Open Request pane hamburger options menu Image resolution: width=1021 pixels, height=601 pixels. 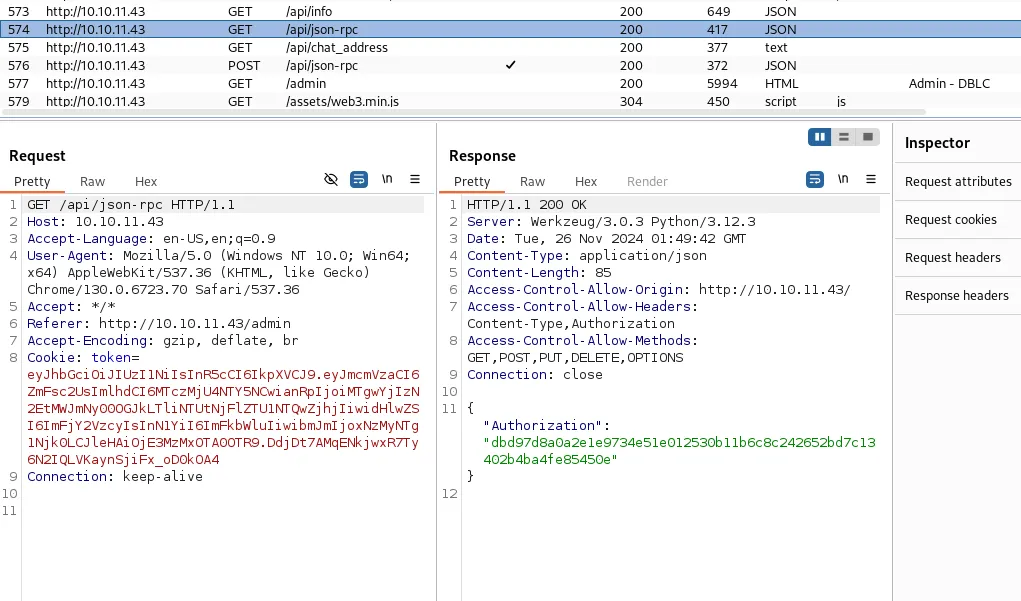415,179
